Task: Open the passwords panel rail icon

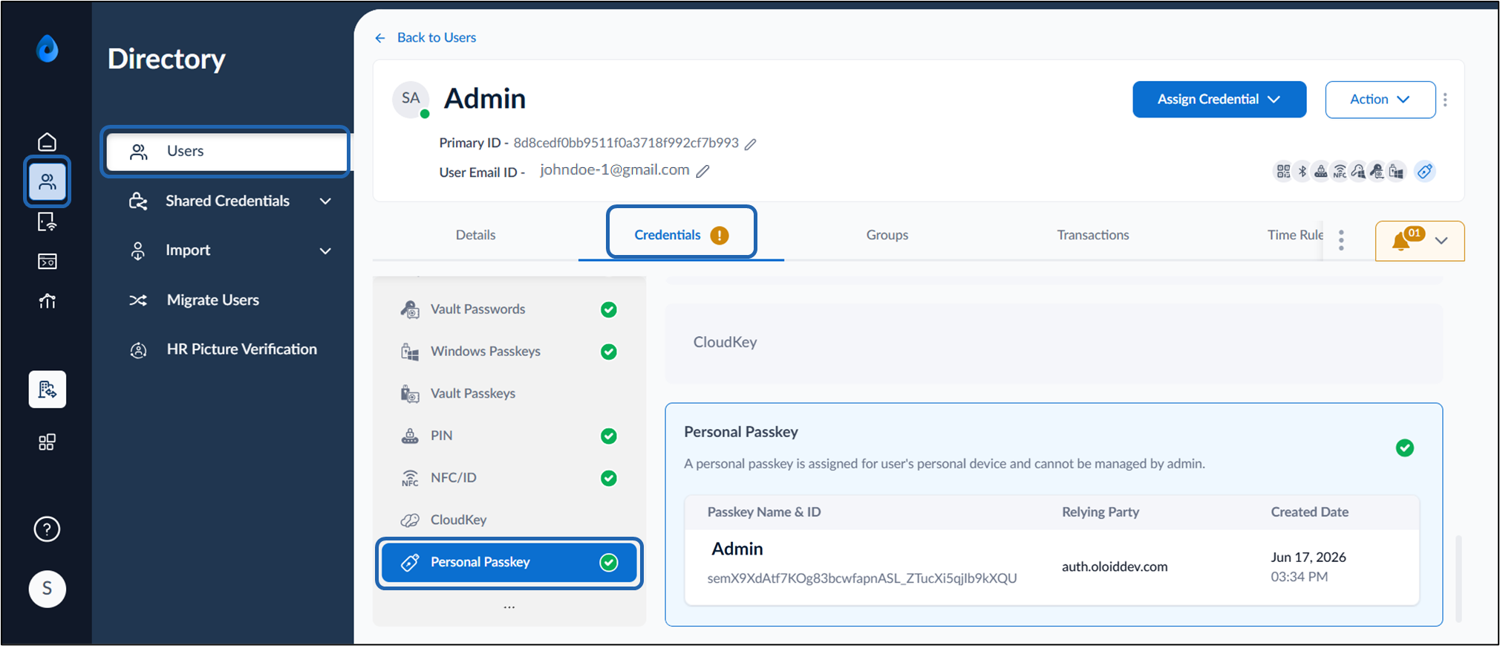Action: point(47,262)
